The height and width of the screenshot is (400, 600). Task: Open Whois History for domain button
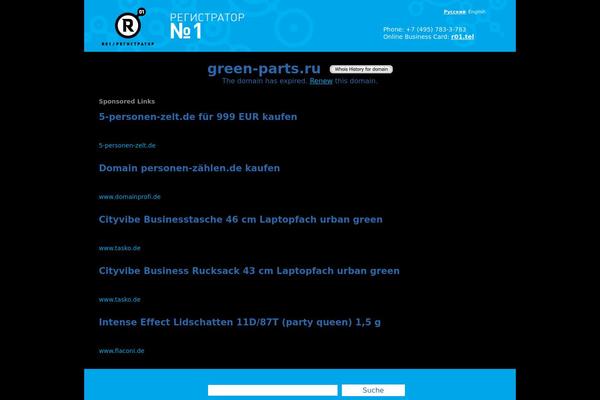361,69
